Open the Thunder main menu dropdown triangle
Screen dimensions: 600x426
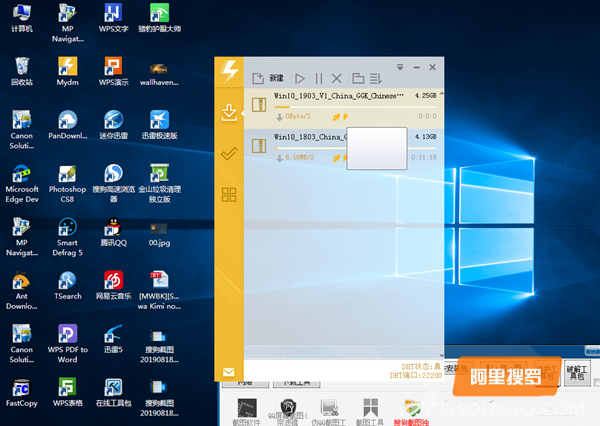400,67
